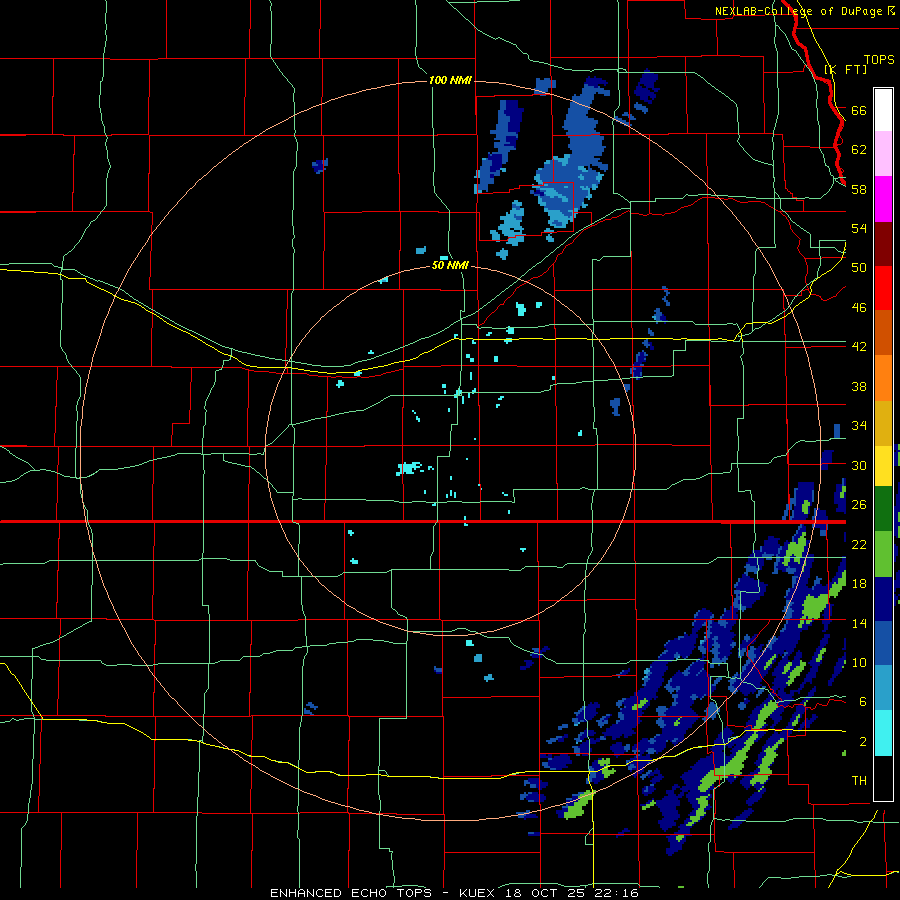Click the '38' legend value
Image resolution: width=900 pixels, height=900 pixels.
pyautogui.click(x=859, y=386)
